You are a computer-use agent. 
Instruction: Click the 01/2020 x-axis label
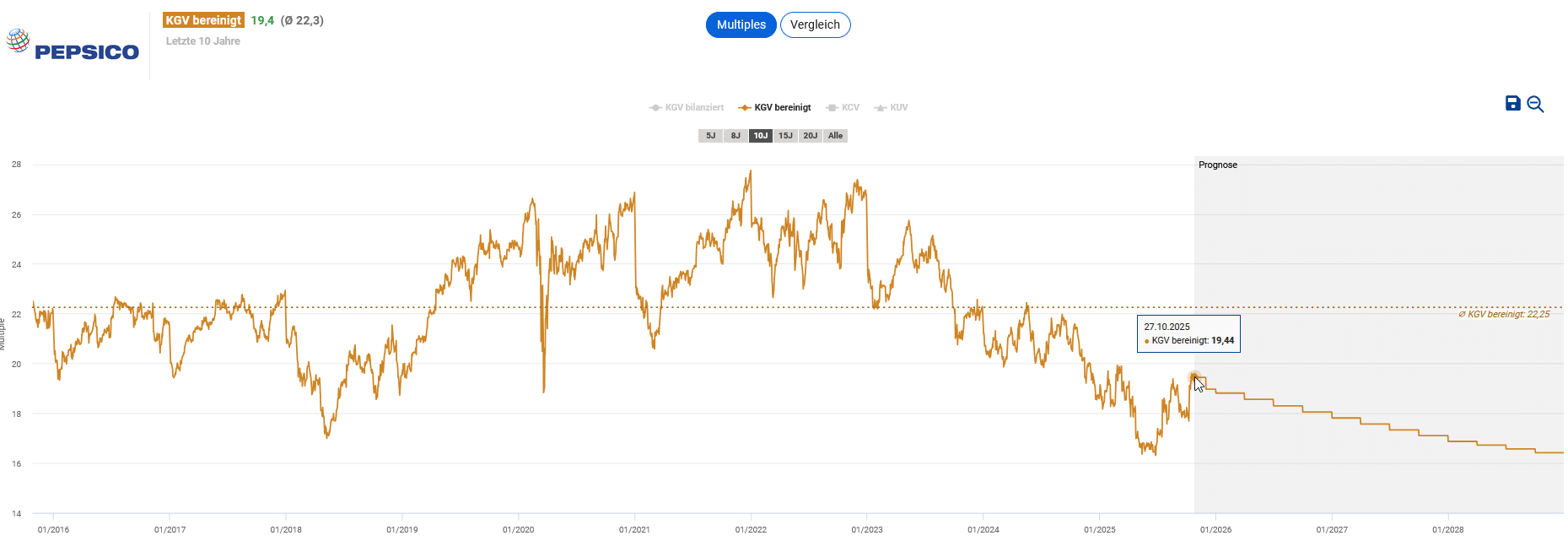click(x=518, y=529)
